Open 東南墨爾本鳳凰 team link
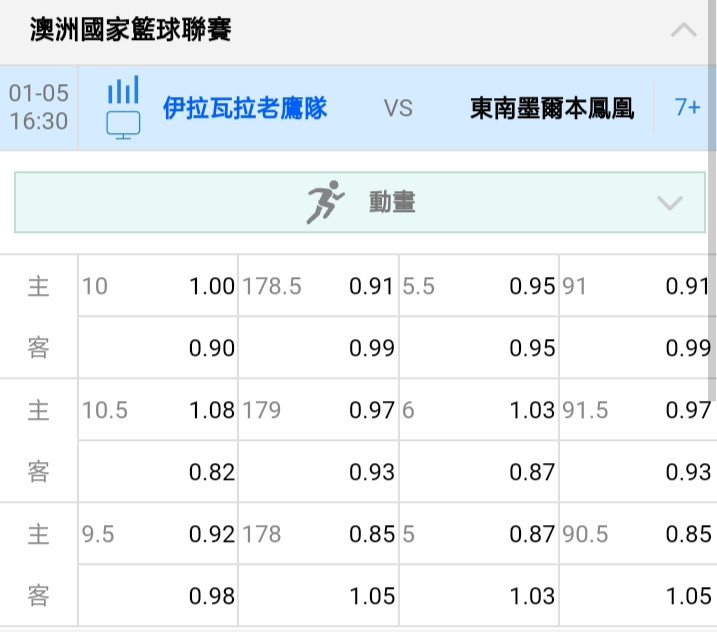Screen dimensions: 717x632 point(552,108)
